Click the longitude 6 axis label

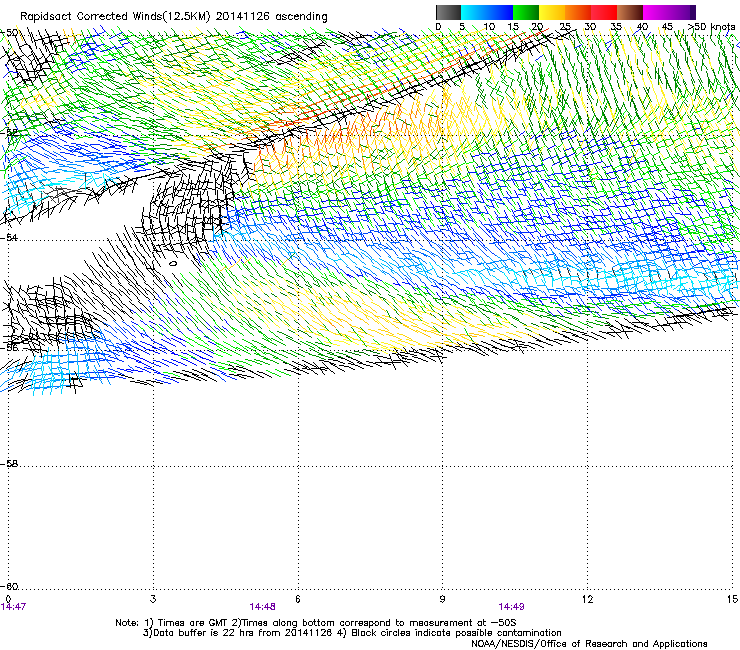pos(298,599)
